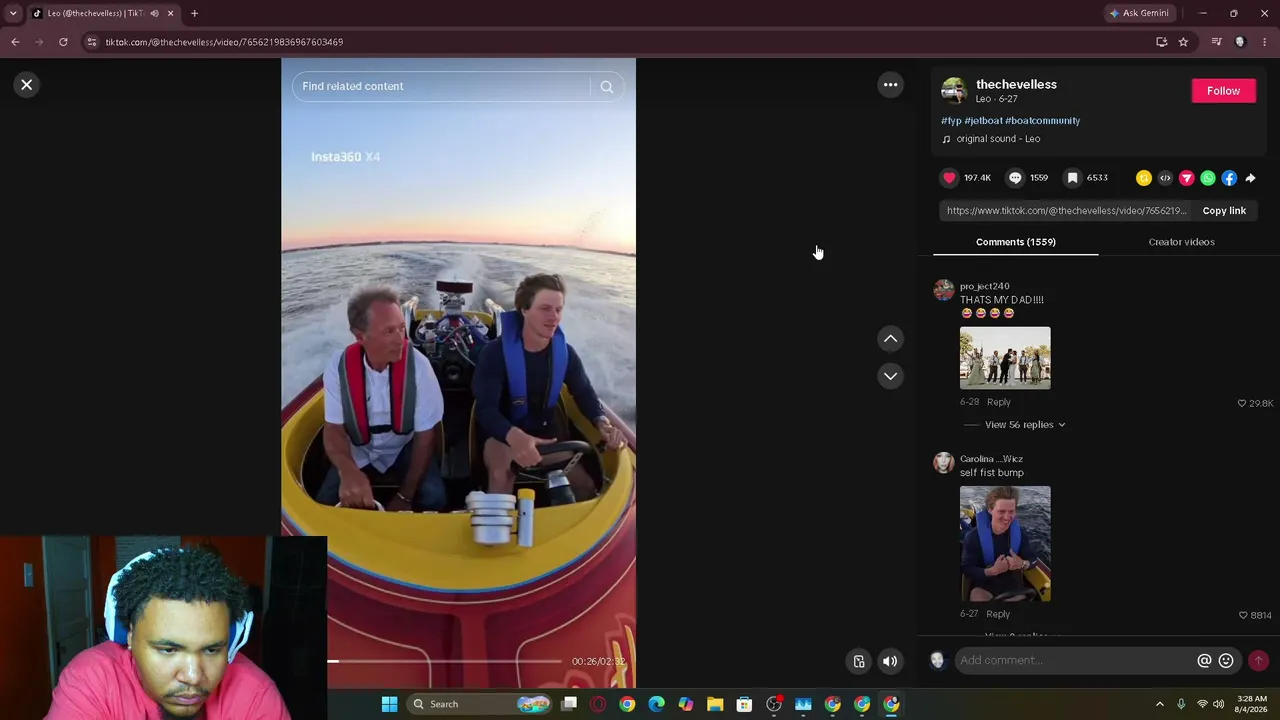
Task: Follow thechevelless
Action: click(x=1223, y=91)
